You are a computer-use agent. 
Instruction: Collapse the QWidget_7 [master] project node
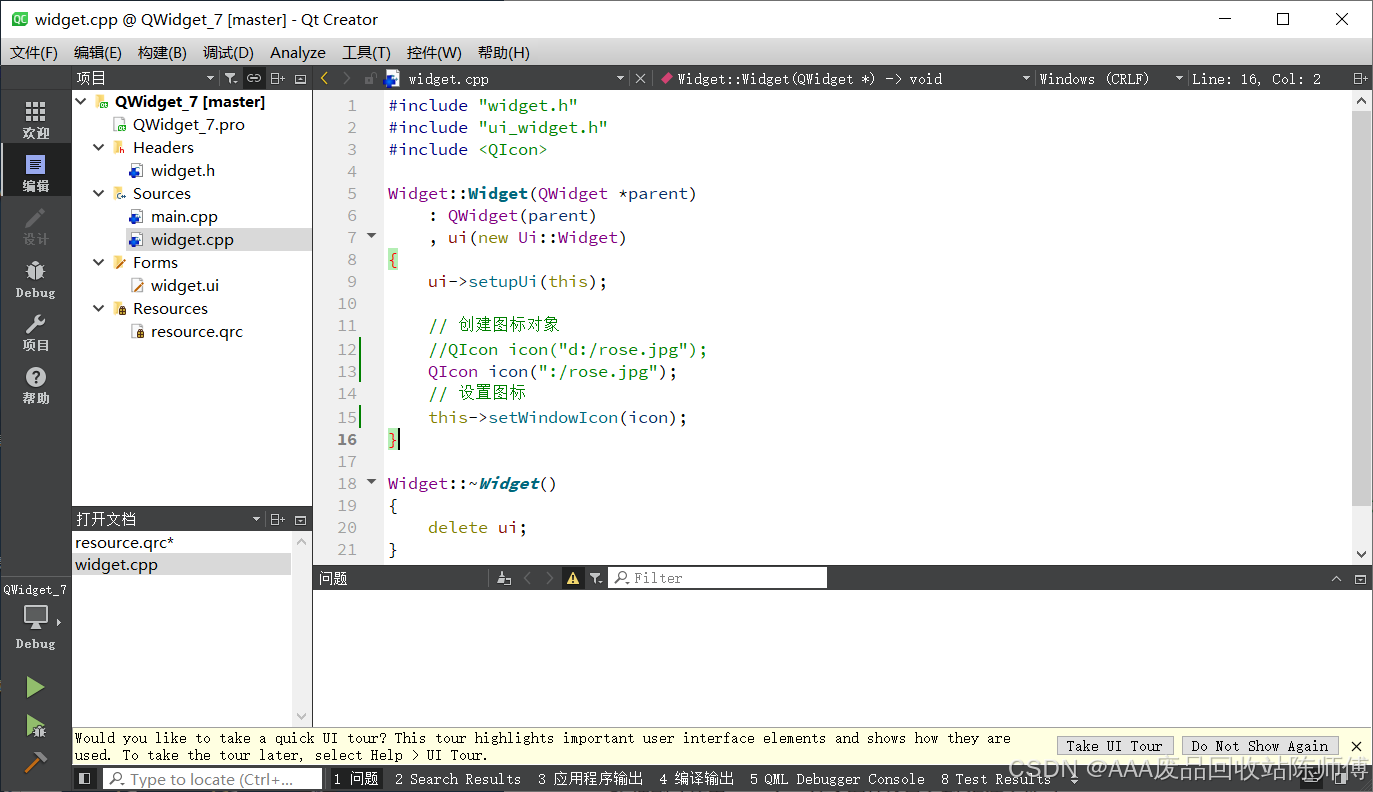click(x=81, y=101)
